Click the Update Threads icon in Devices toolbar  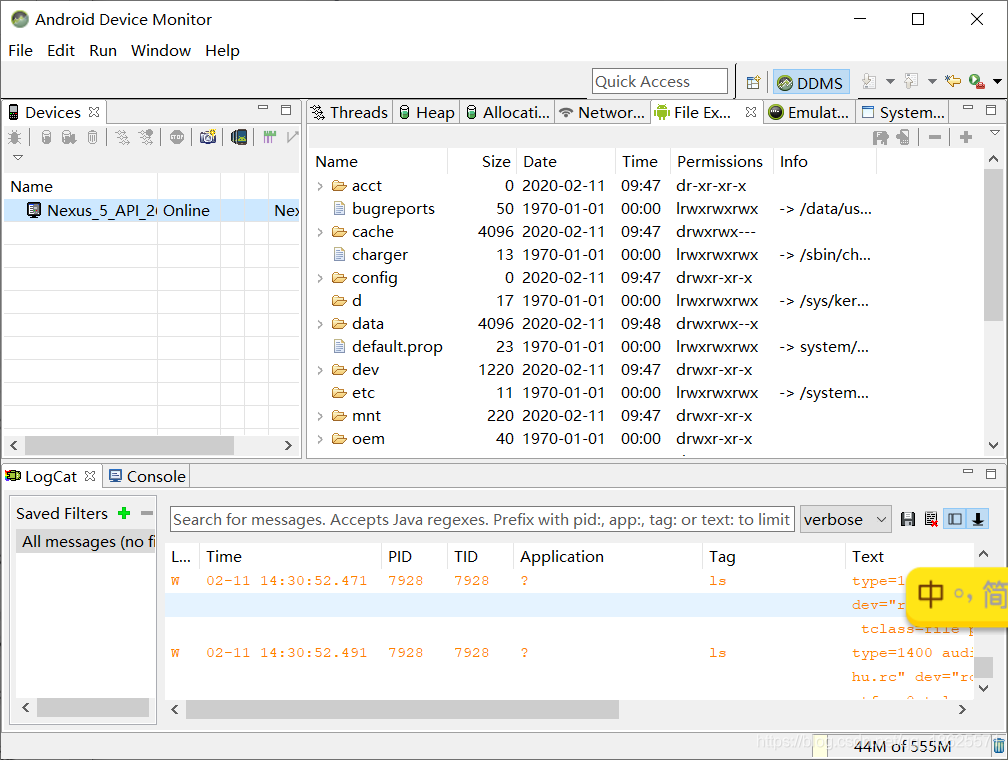click(122, 137)
